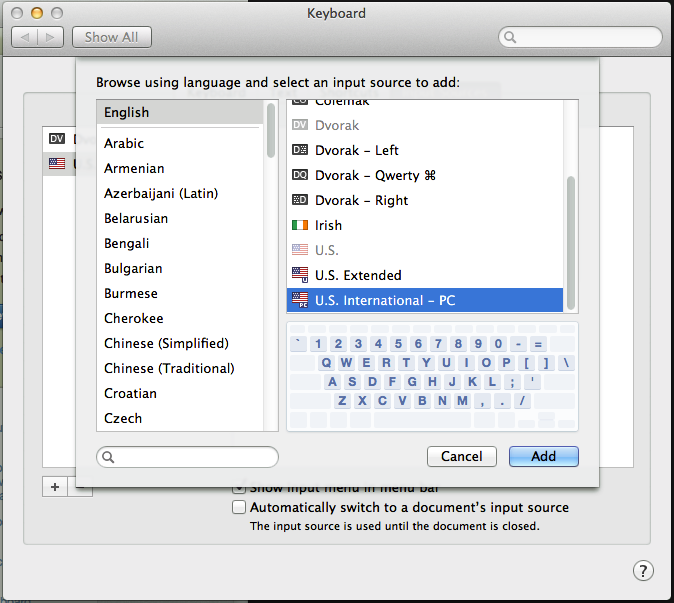Go back with the left arrow button
Image resolution: width=674 pixels, height=603 pixels.
pos(25,37)
